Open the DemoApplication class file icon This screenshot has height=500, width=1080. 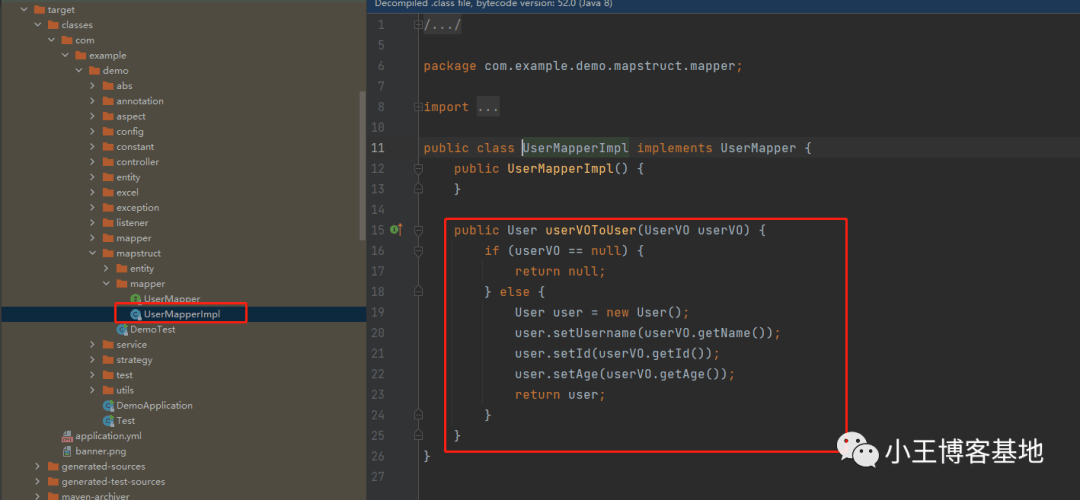[x=108, y=406]
